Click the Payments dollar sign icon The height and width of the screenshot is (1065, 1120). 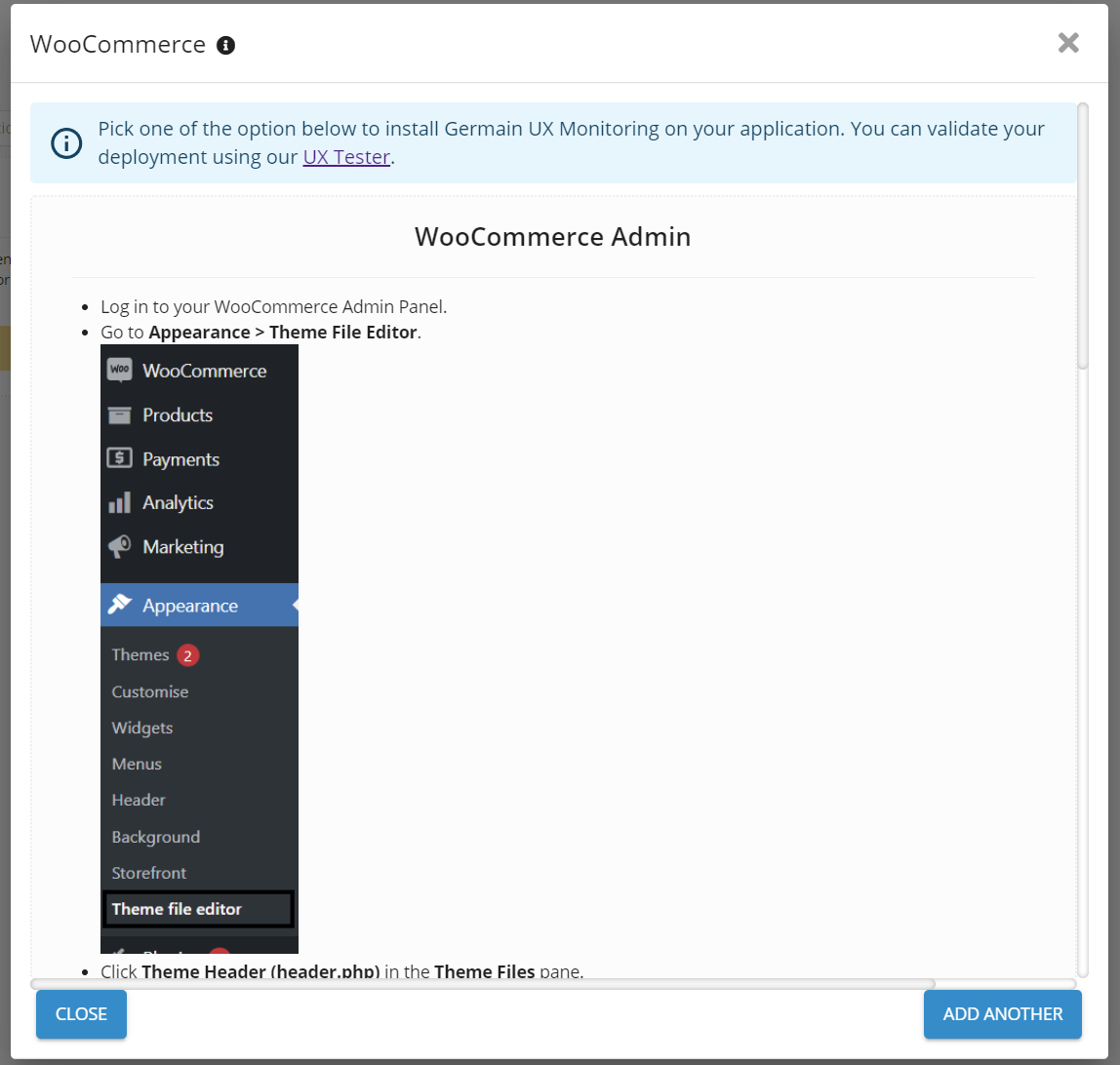119,458
